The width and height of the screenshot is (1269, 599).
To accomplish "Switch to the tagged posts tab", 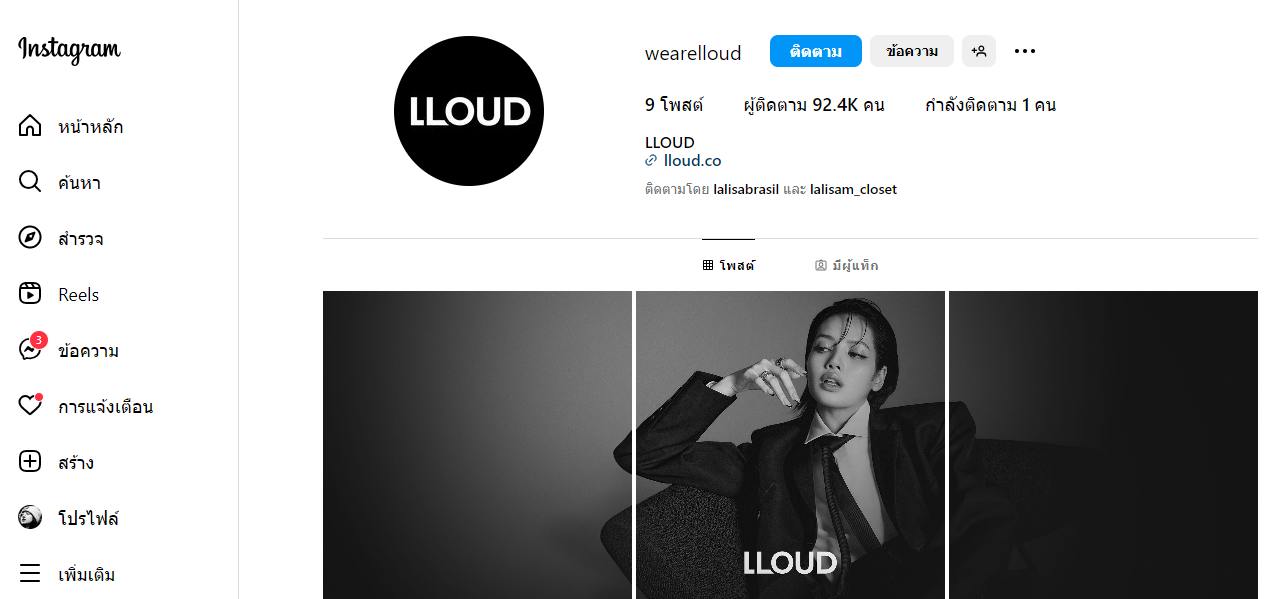I will coord(847,265).
